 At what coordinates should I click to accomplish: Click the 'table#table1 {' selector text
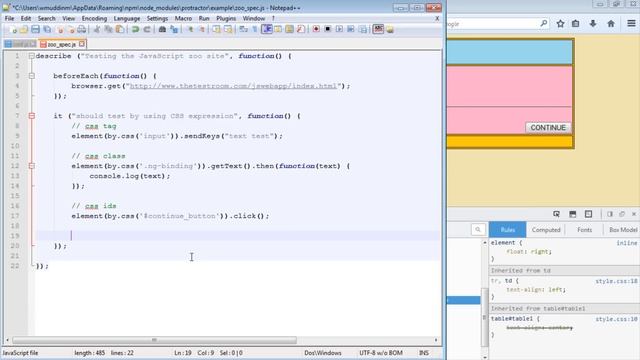point(515,319)
